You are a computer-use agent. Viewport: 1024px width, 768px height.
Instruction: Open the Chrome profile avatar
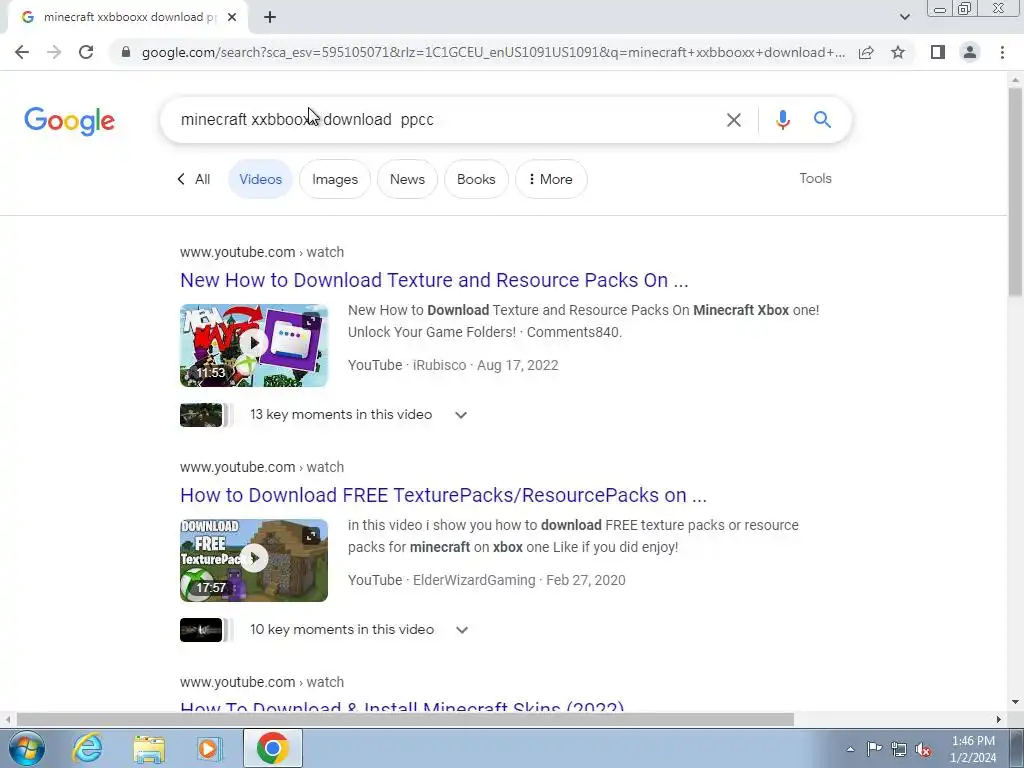(x=970, y=52)
